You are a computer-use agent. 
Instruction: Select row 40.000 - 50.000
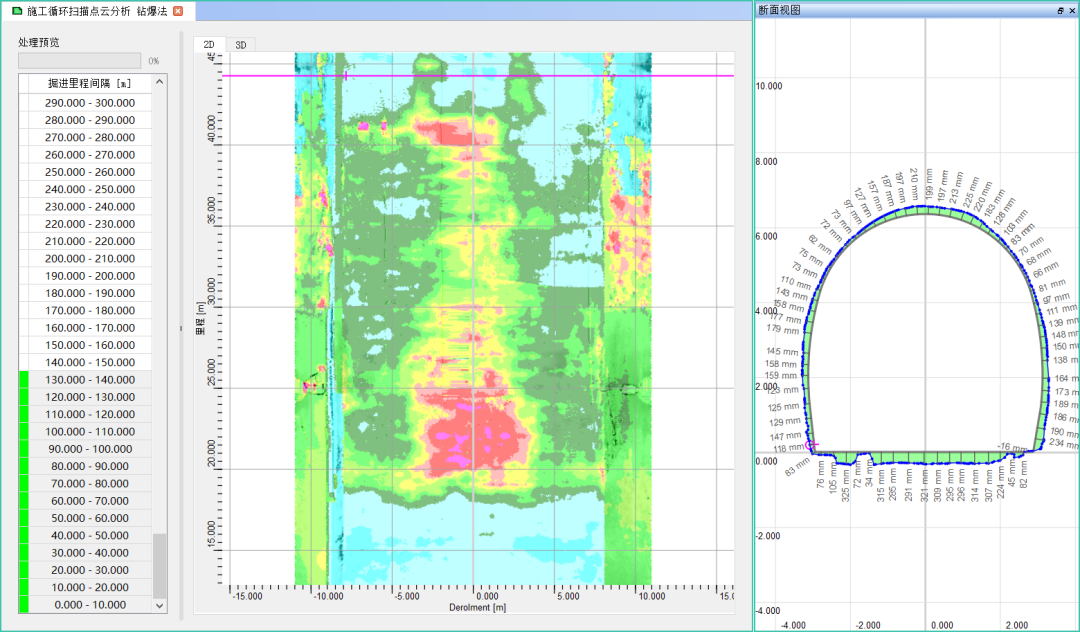90,535
